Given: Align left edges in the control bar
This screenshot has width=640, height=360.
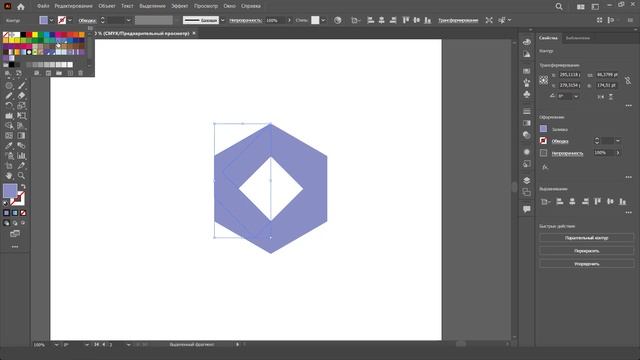Looking at the screenshot, I should click(x=371, y=20).
